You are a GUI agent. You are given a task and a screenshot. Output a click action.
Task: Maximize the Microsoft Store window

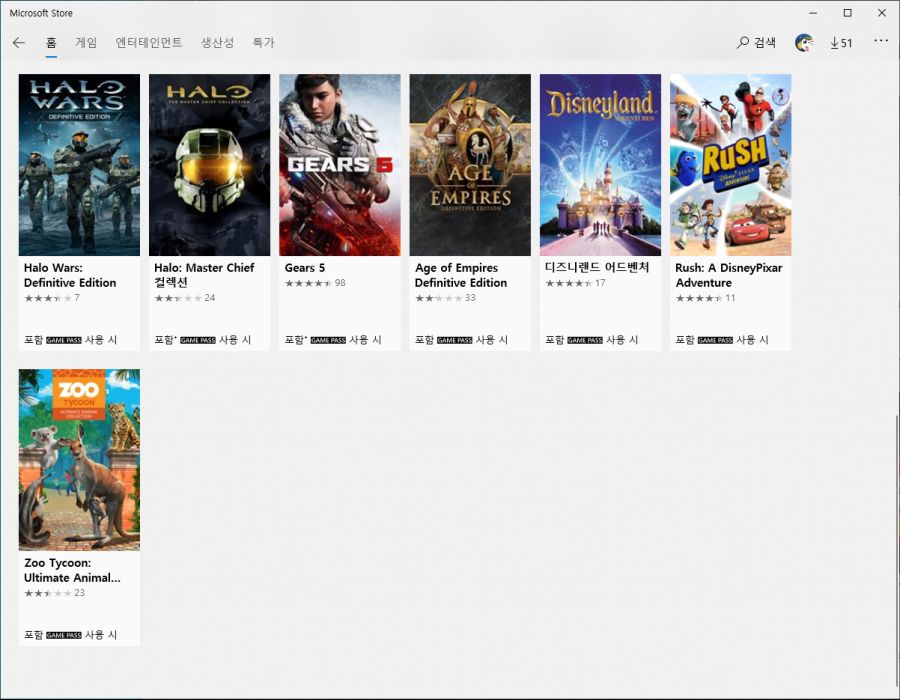[847, 13]
